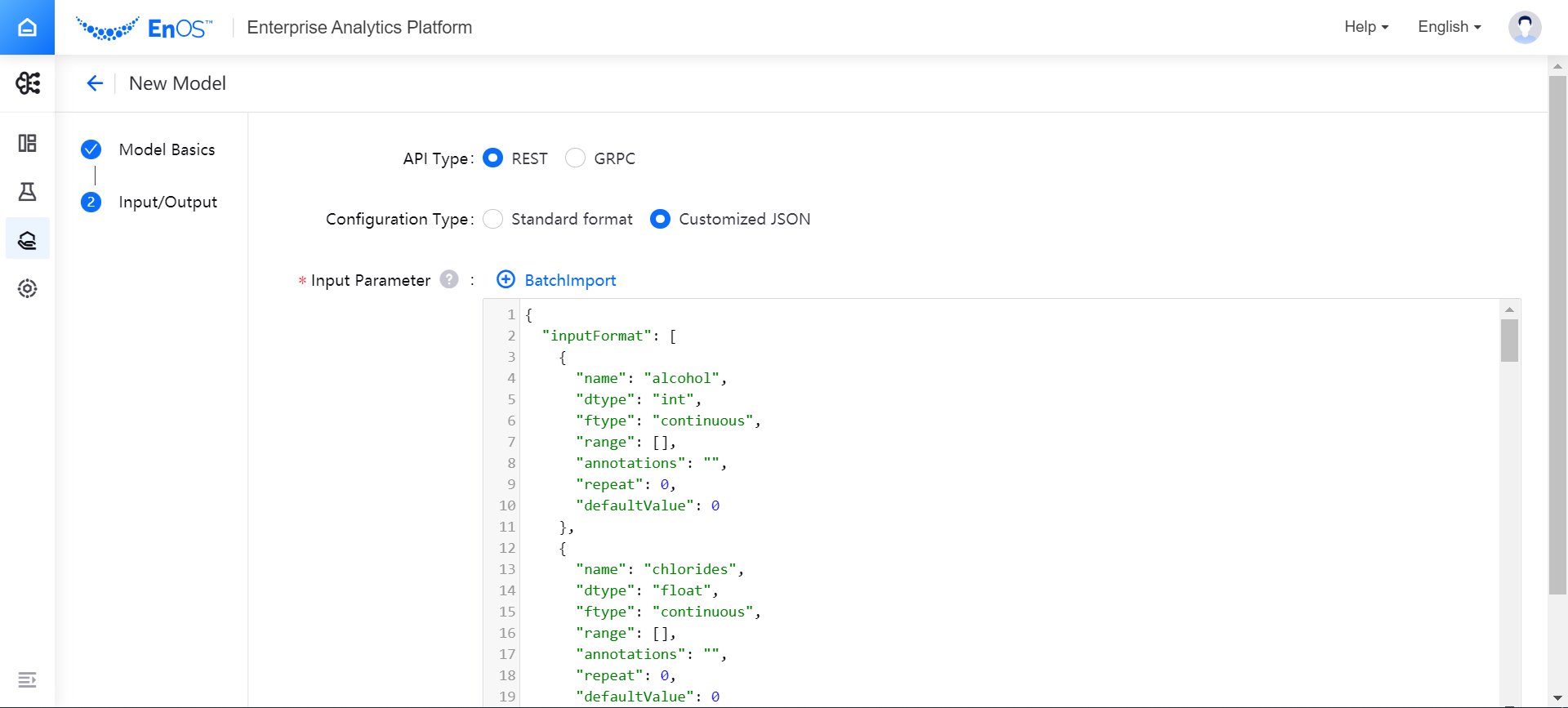Click the EnOS logo
The image size is (1568, 708).
[x=145, y=28]
